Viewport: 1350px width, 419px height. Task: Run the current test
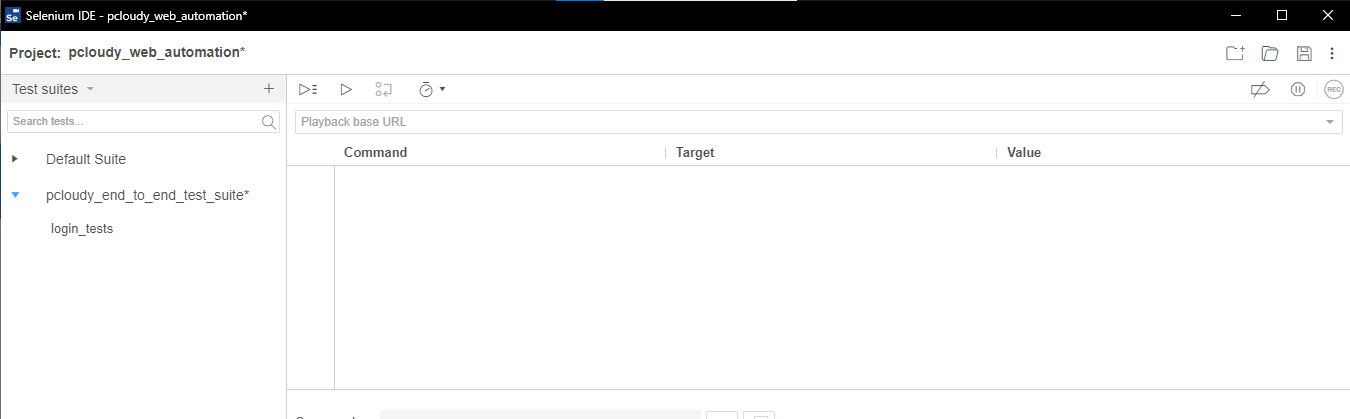click(x=346, y=89)
